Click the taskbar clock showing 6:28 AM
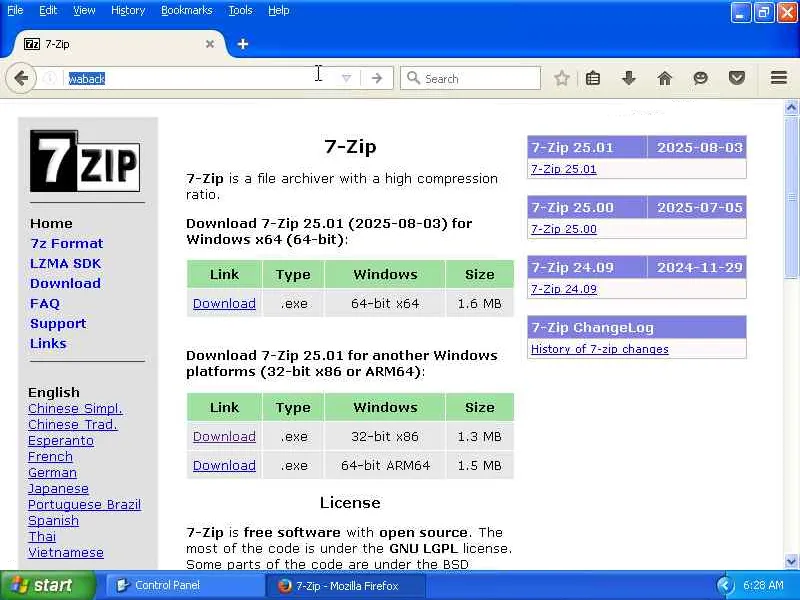800x600 pixels. 763,585
